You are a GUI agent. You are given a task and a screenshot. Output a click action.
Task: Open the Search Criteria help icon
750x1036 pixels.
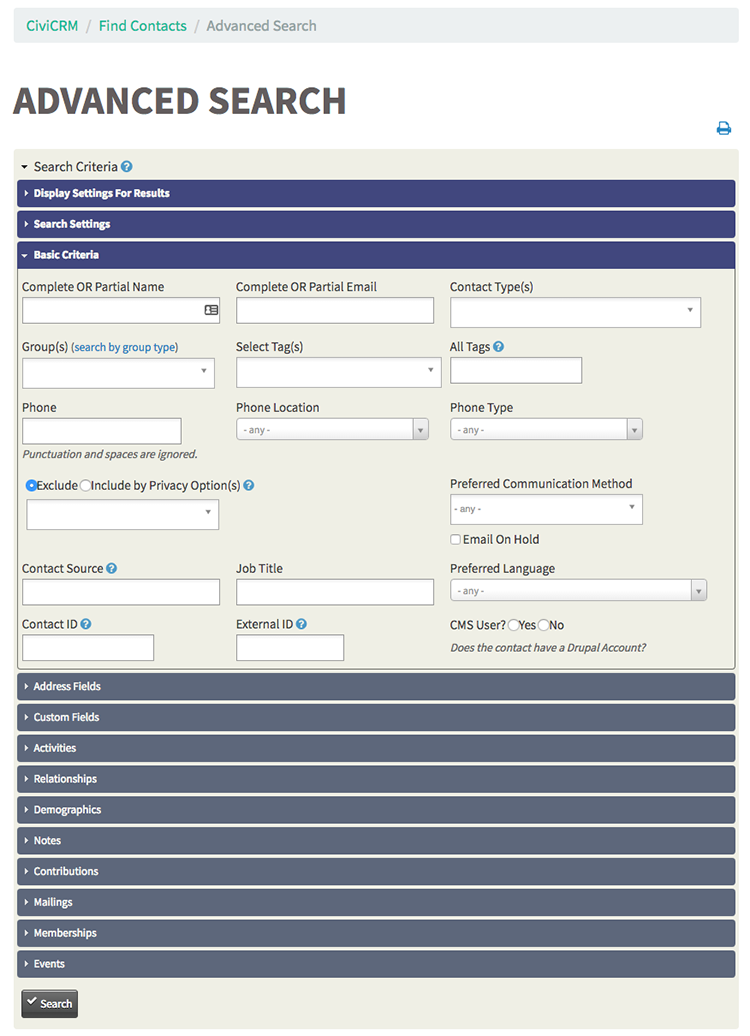[126, 166]
